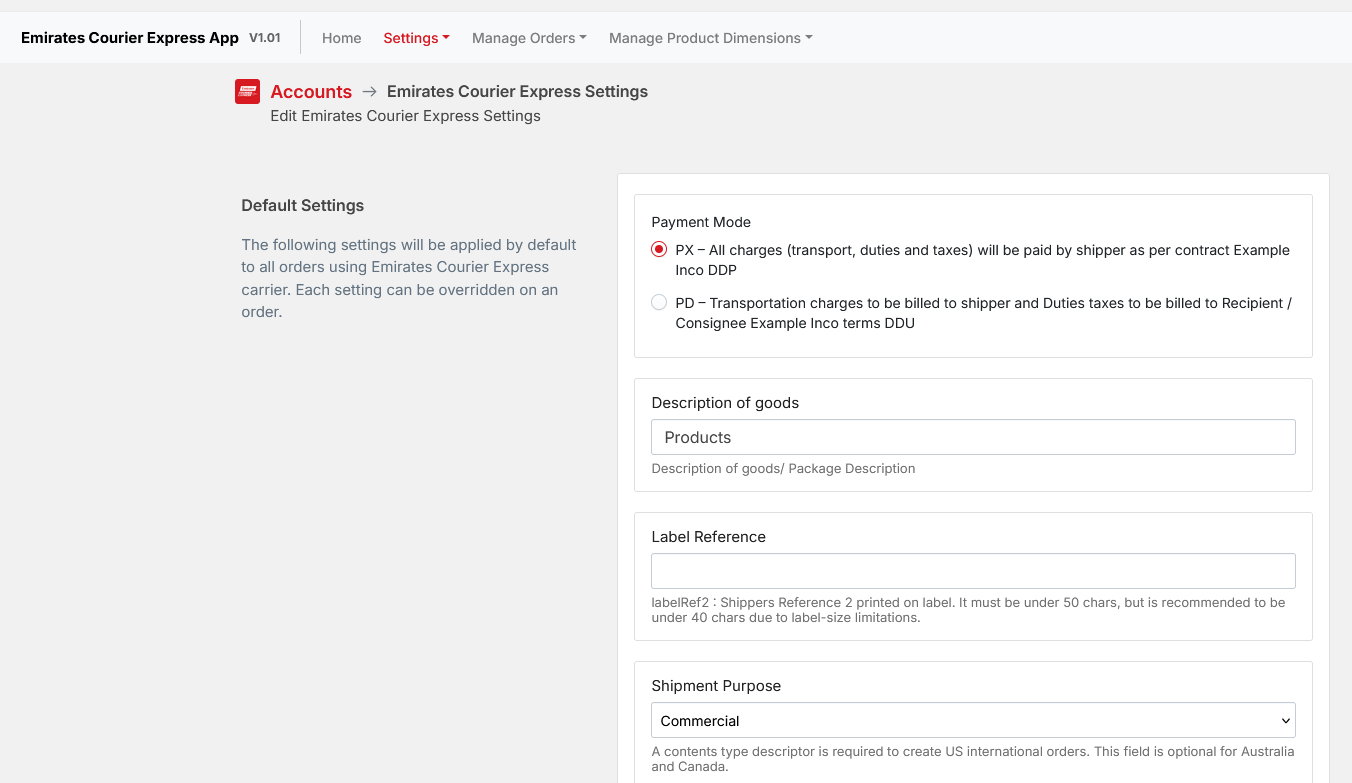Image resolution: width=1352 pixels, height=783 pixels.
Task: Go to the Home page
Action: coord(341,38)
